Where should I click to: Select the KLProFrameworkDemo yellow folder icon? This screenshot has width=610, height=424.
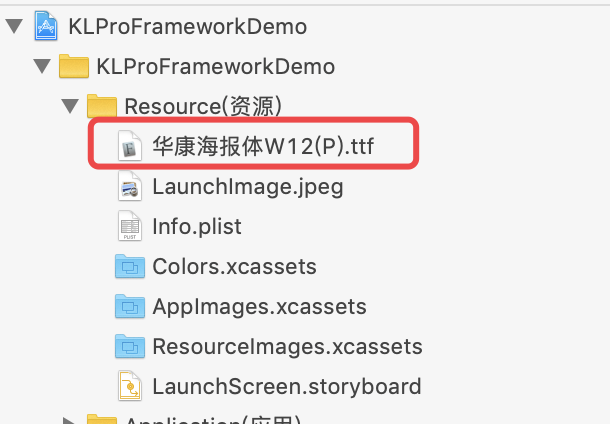(74, 66)
